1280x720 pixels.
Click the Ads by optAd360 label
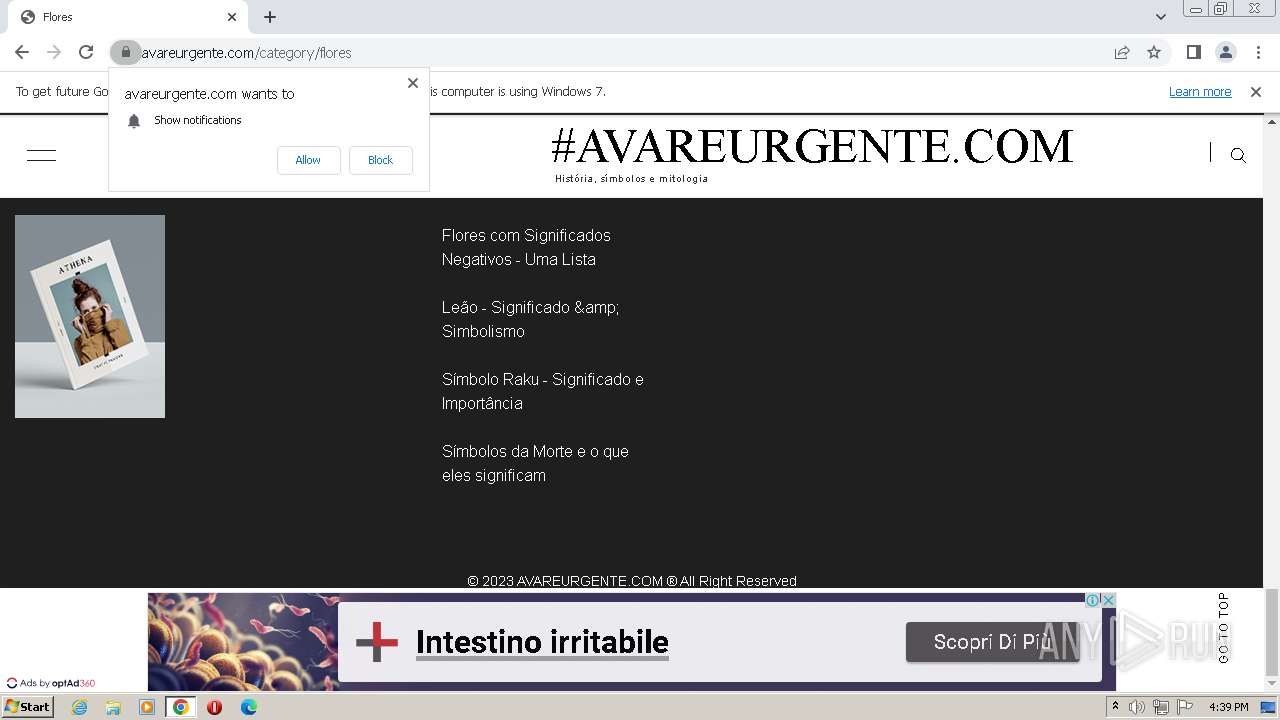coord(51,683)
